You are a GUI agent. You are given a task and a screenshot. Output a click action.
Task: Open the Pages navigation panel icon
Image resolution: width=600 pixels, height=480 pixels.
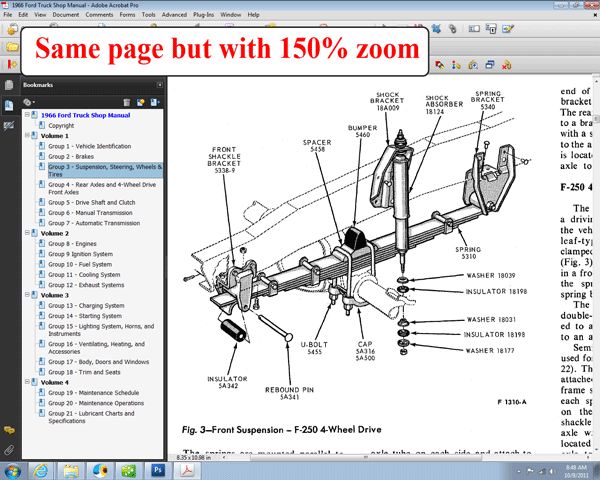pos(9,85)
